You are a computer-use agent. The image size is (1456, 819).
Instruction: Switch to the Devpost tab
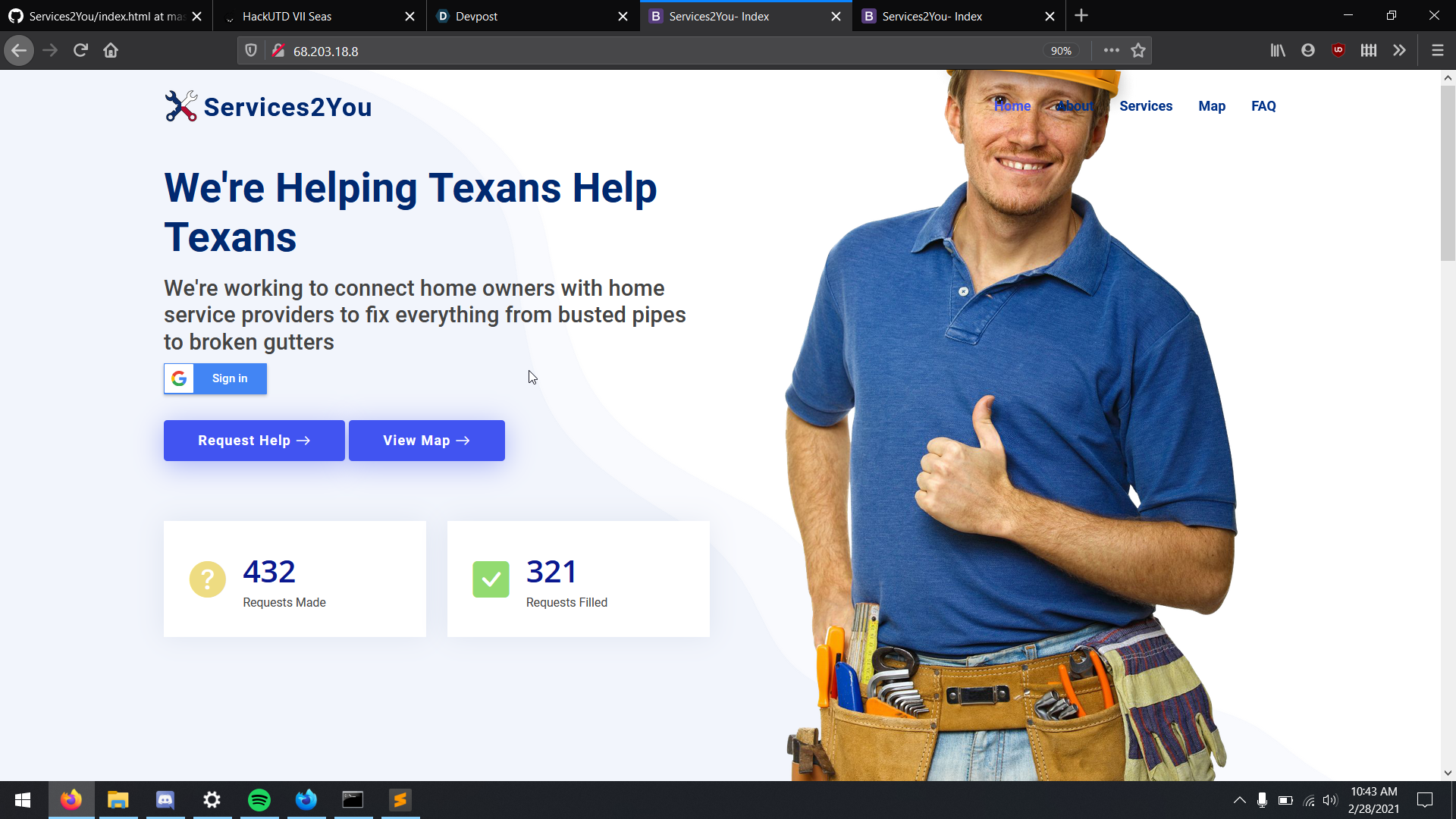[531, 16]
